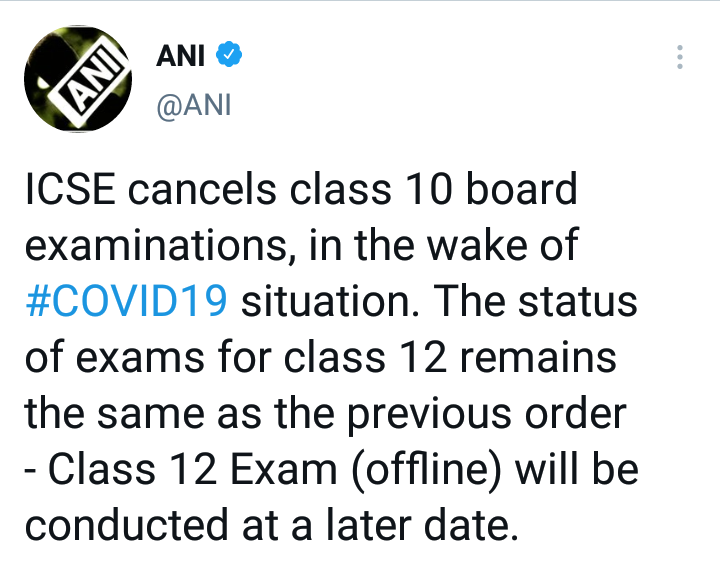Click the line 'examinations, in the wake of'
The image size is (720, 580).
click(x=301, y=245)
